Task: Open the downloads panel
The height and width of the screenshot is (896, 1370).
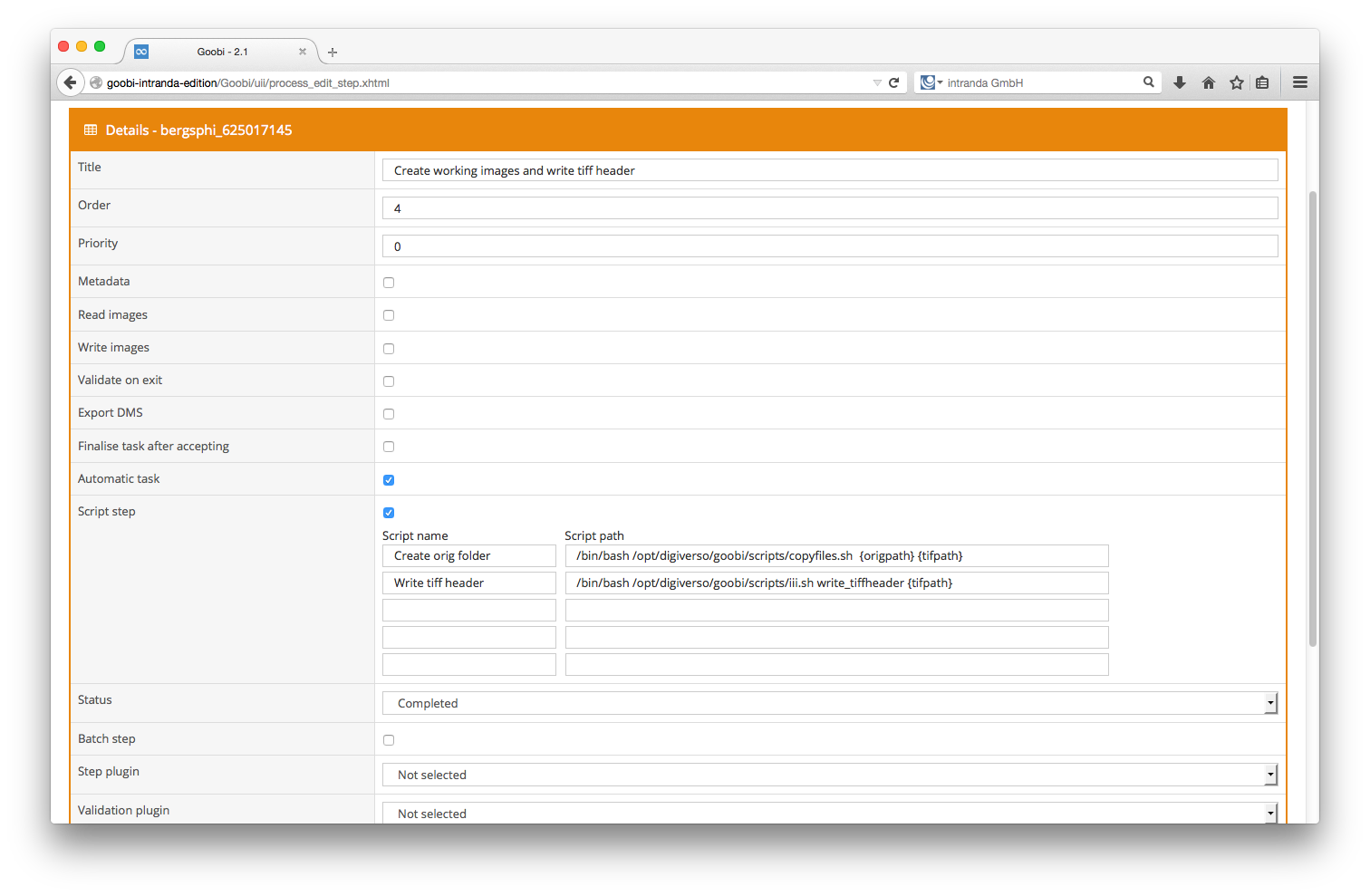Action: click(x=1180, y=82)
